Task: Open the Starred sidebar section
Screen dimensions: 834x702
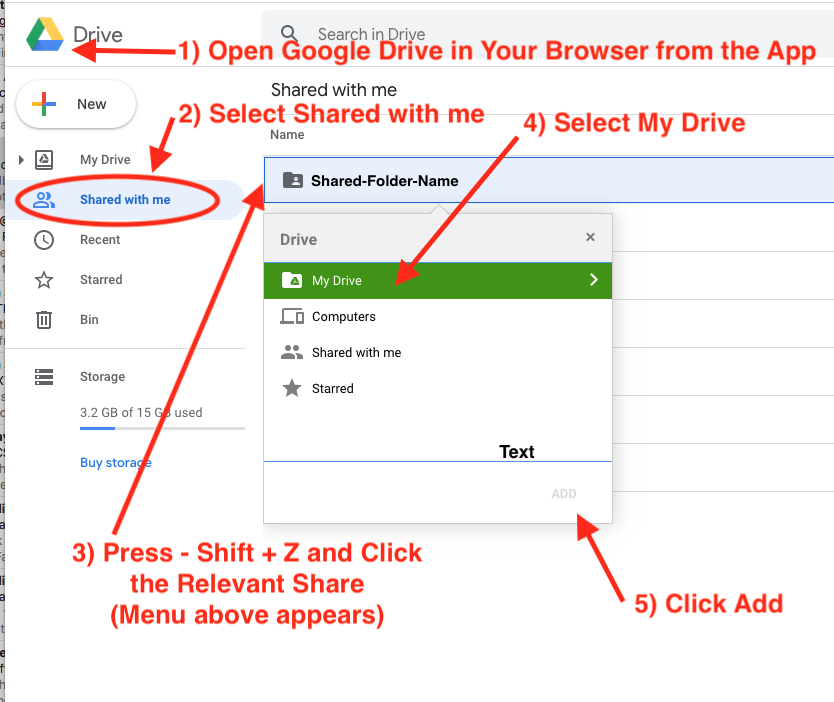Action: (101, 280)
